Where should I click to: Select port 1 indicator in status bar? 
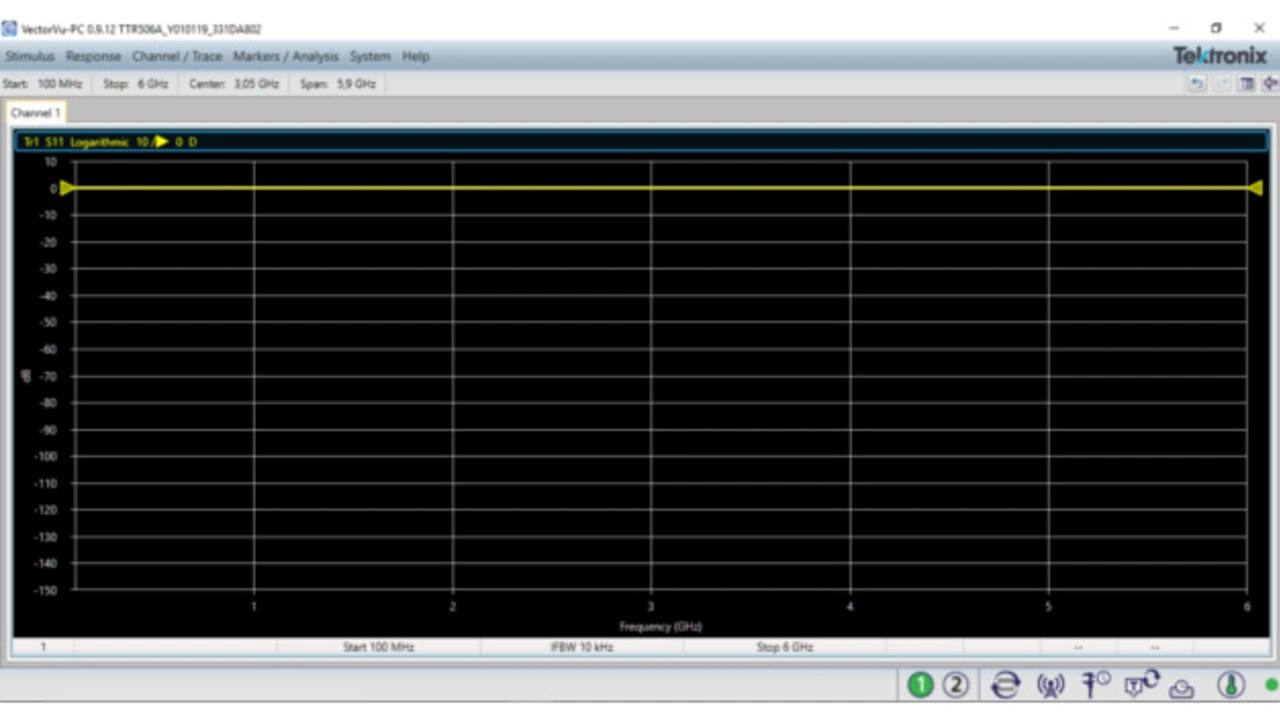tap(920, 685)
